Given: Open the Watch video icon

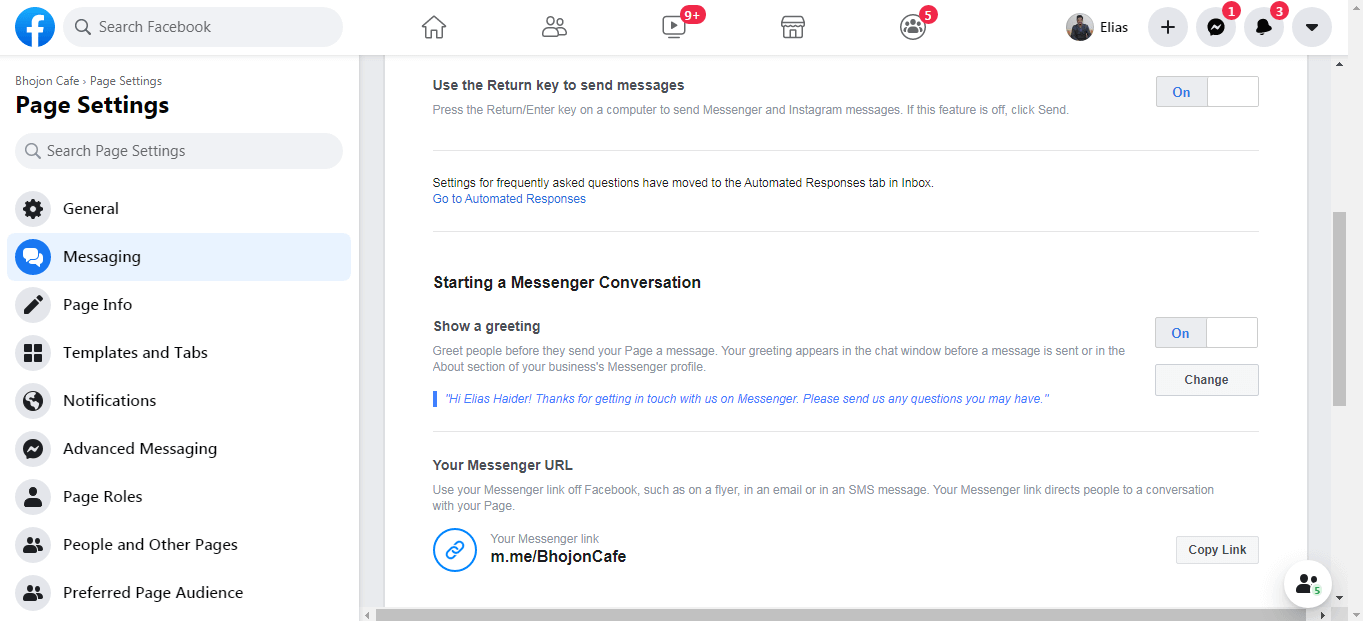Looking at the screenshot, I should 674,27.
